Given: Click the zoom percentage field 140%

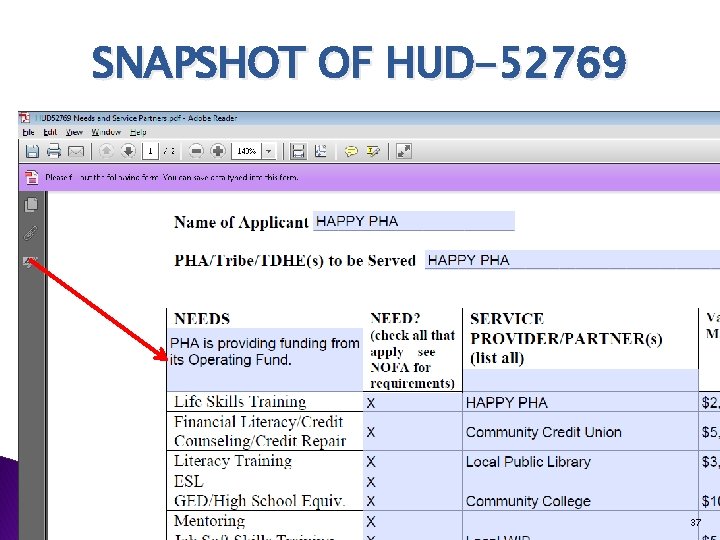Looking at the screenshot, I should click(x=247, y=151).
